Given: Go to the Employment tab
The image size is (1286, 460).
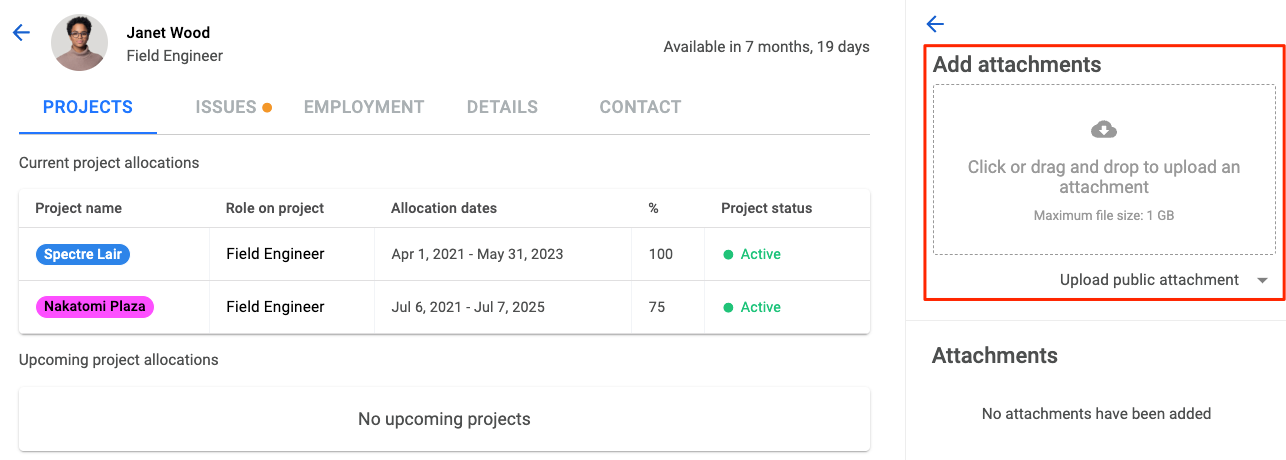Looking at the screenshot, I should click(364, 107).
